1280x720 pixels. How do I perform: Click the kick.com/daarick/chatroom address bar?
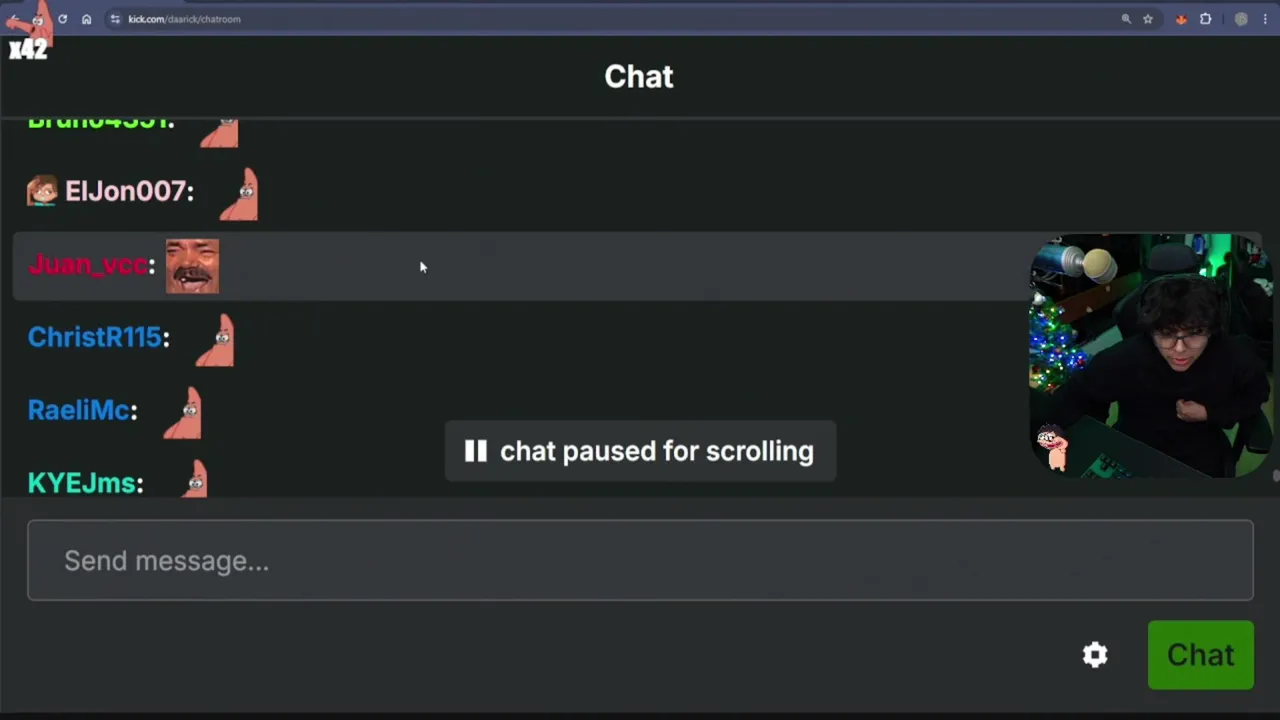click(x=184, y=19)
